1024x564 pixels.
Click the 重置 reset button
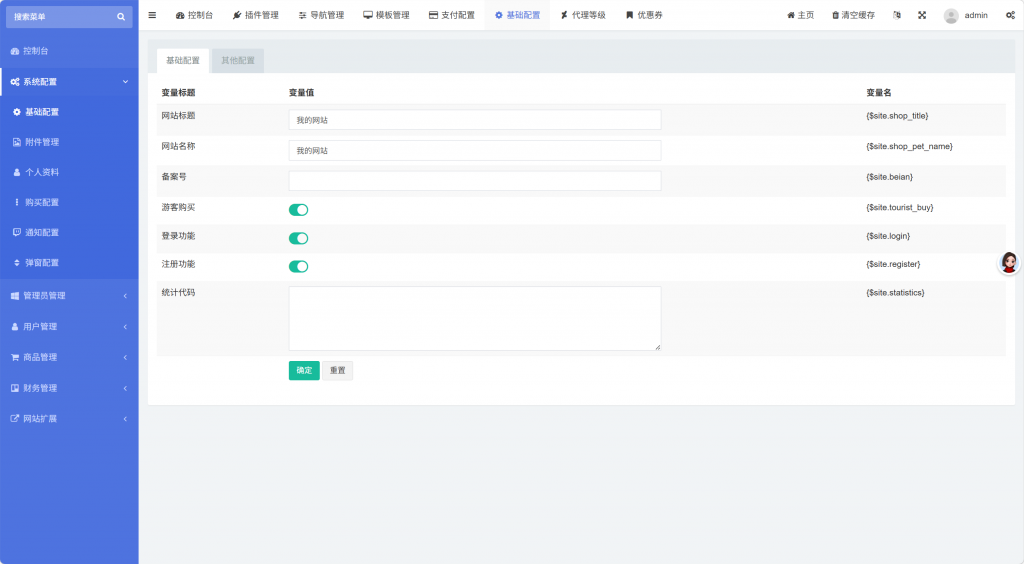tap(337, 370)
